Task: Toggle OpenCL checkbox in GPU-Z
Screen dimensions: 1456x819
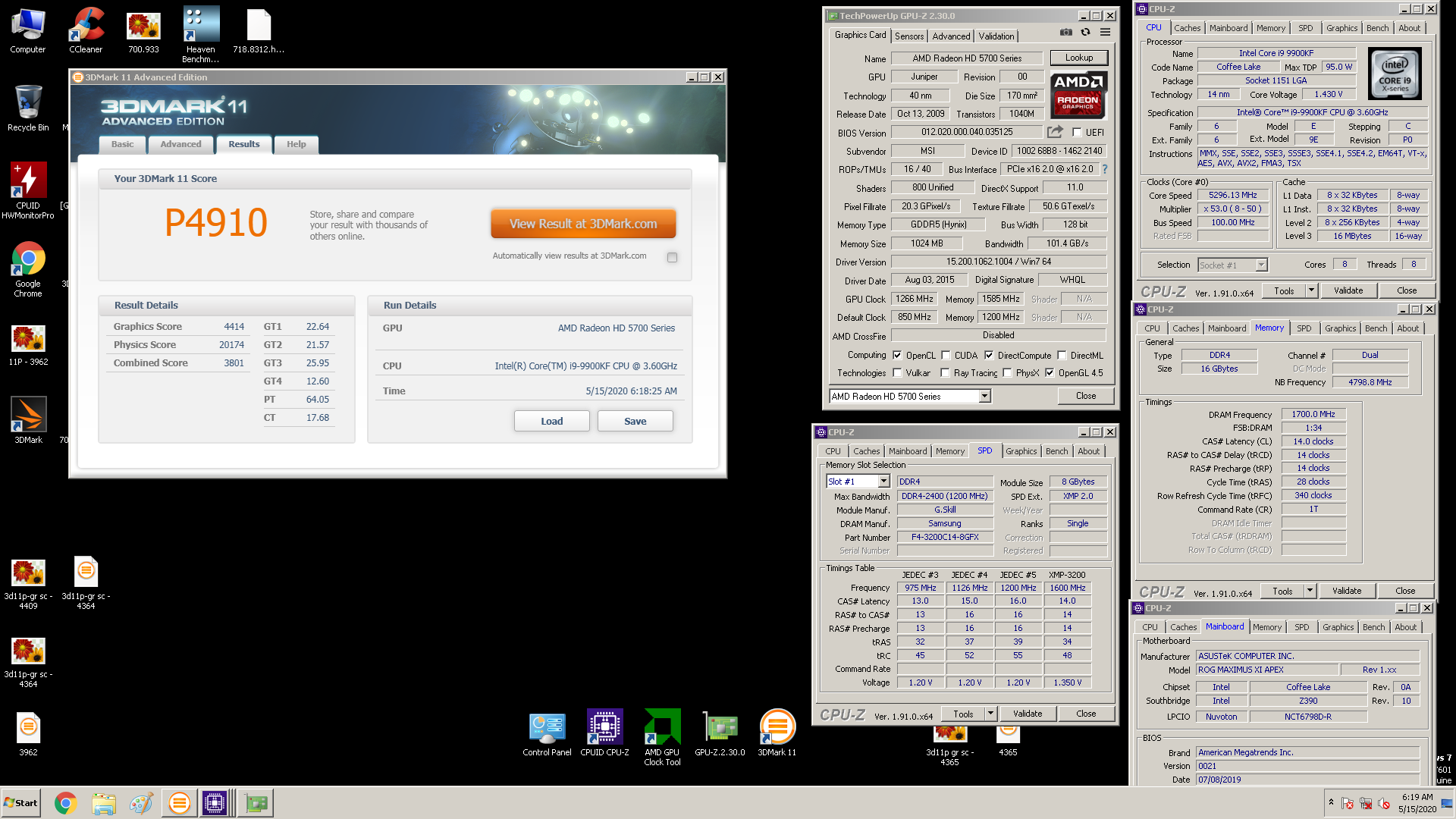Action: [x=897, y=355]
